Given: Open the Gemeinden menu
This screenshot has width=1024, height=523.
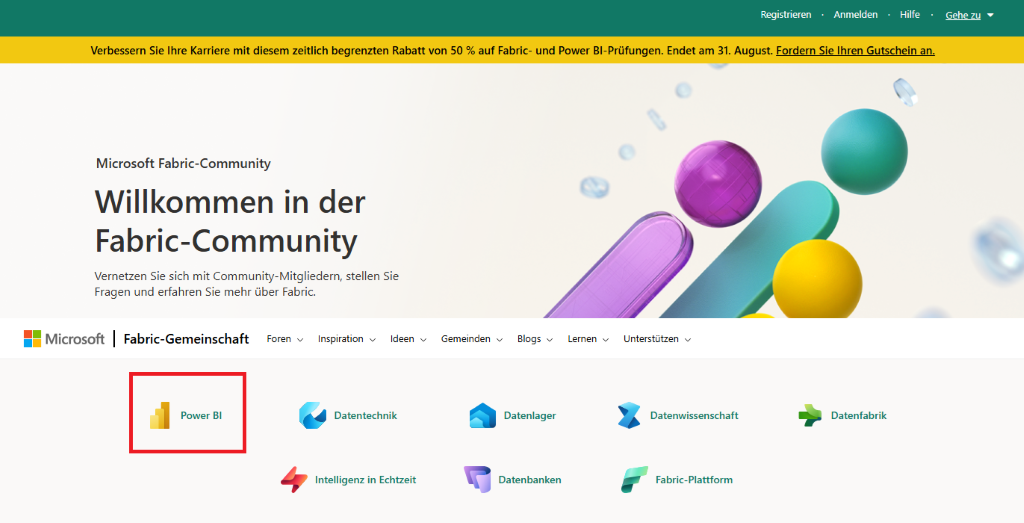Looking at the screenshot, I should 472,339.
